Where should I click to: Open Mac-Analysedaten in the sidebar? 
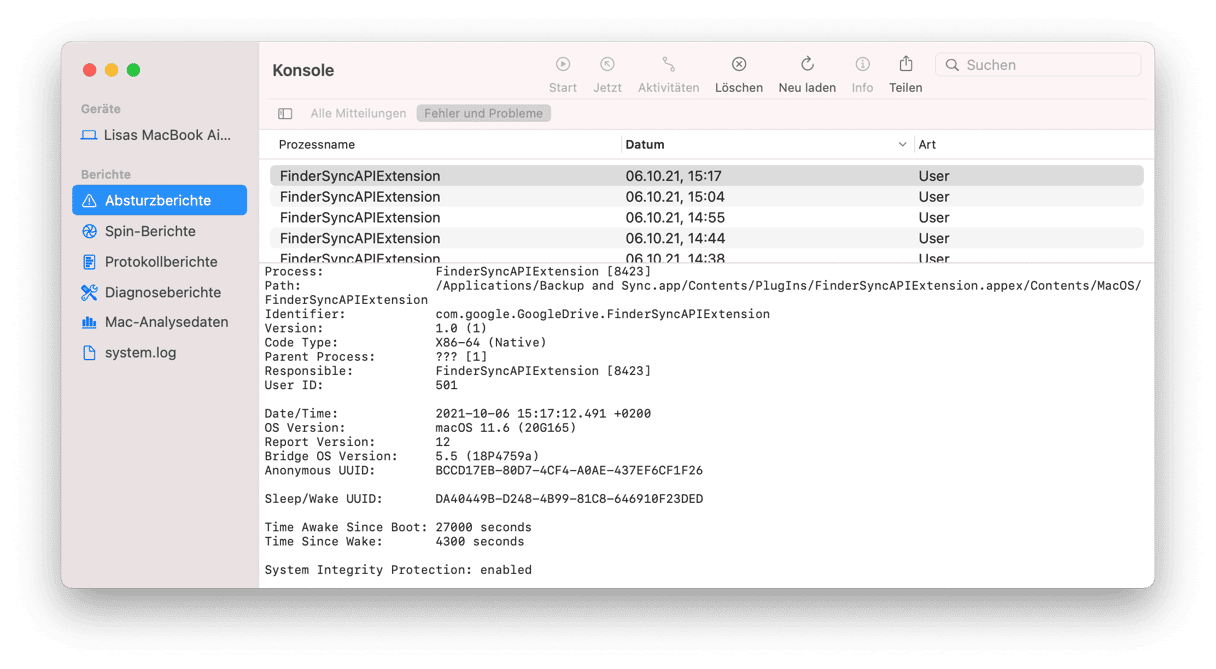(x=166, y=322)
